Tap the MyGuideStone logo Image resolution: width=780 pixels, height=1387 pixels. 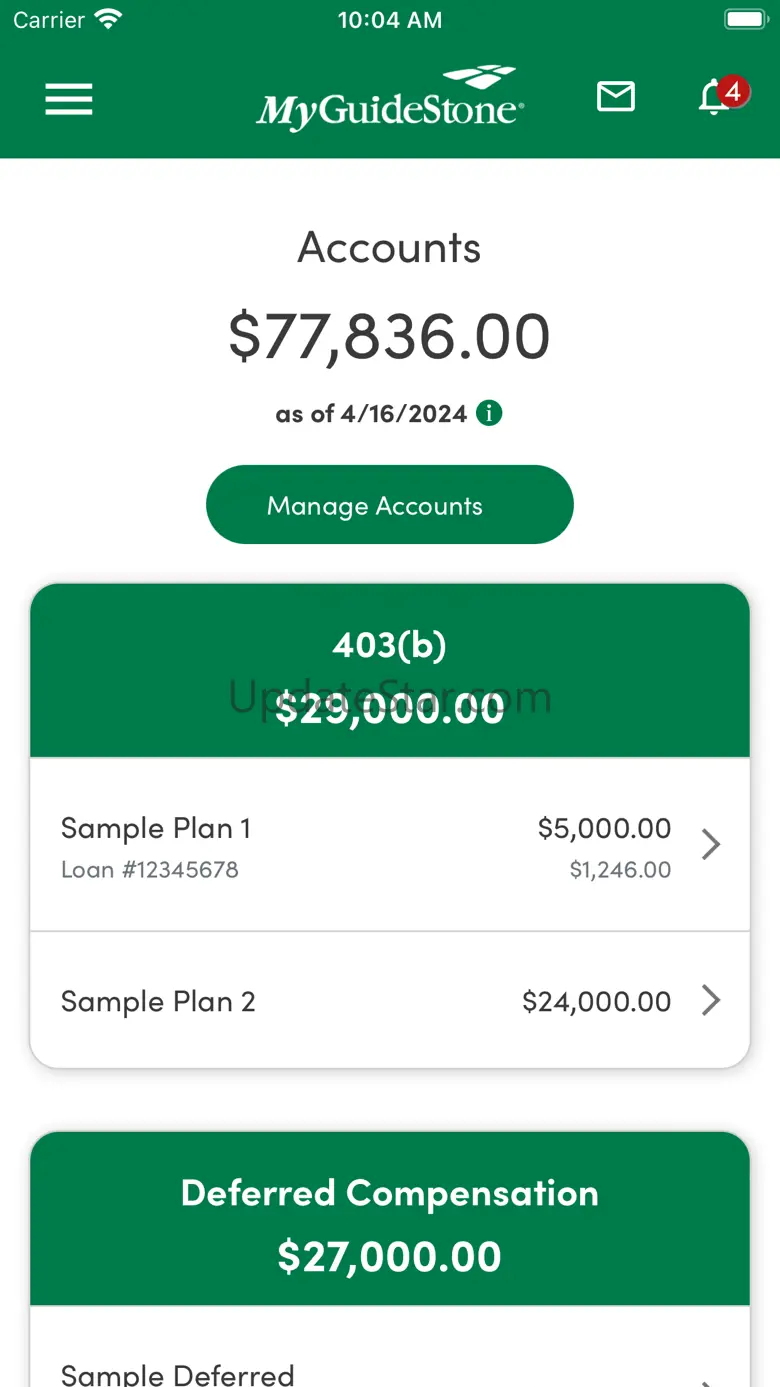click(390, 99)
